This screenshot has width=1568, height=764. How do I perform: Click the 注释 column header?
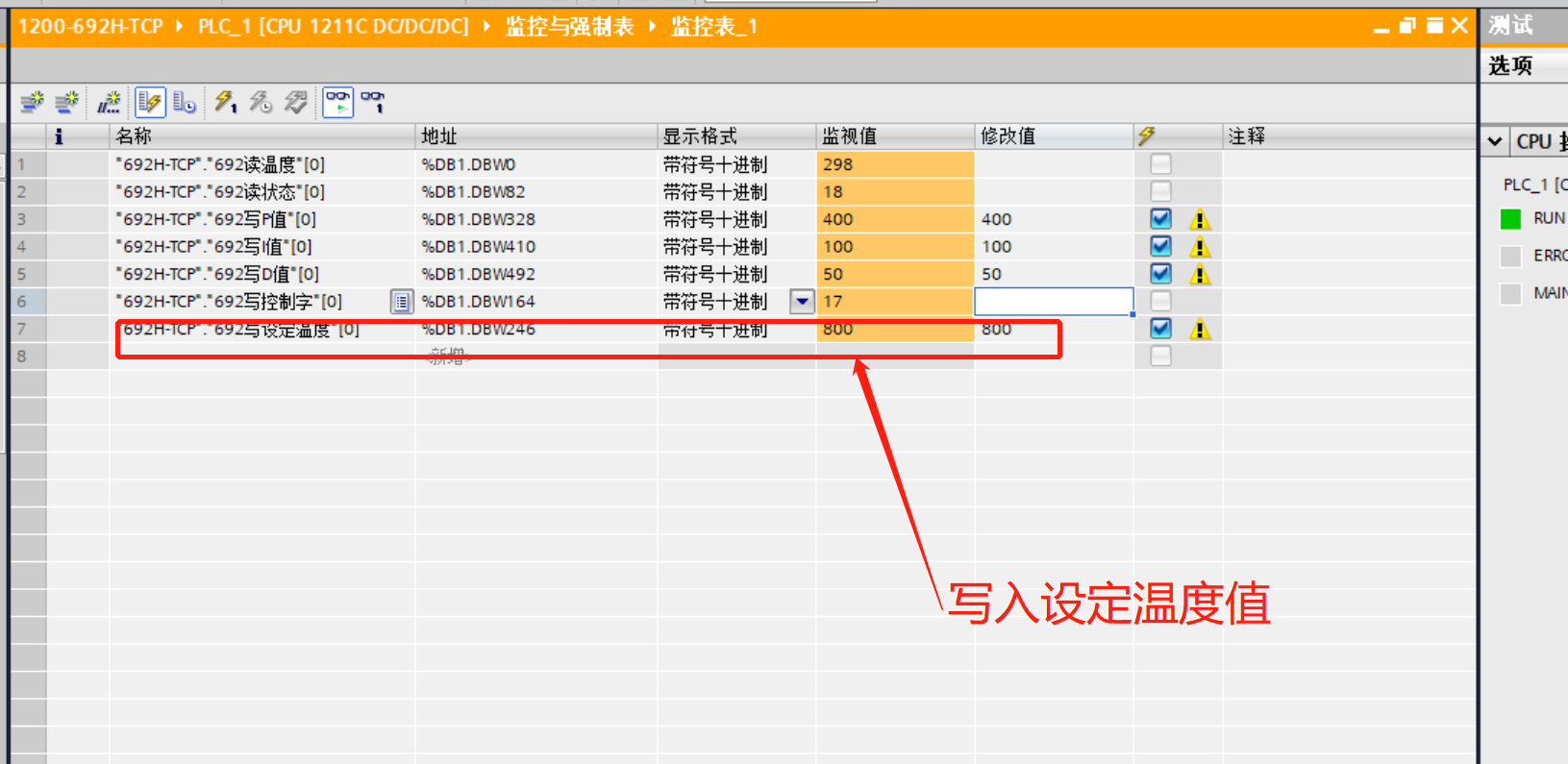click(x=1350, y=136)
